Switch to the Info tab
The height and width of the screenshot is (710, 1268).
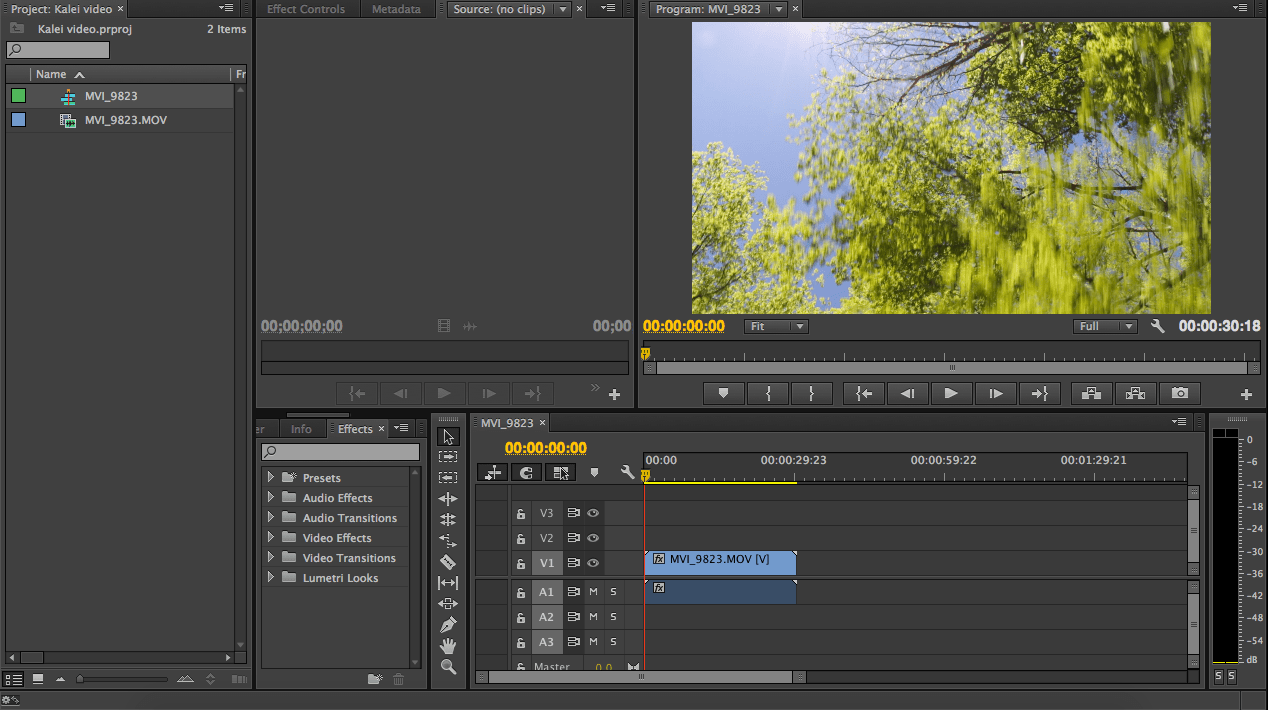[303, 428]
